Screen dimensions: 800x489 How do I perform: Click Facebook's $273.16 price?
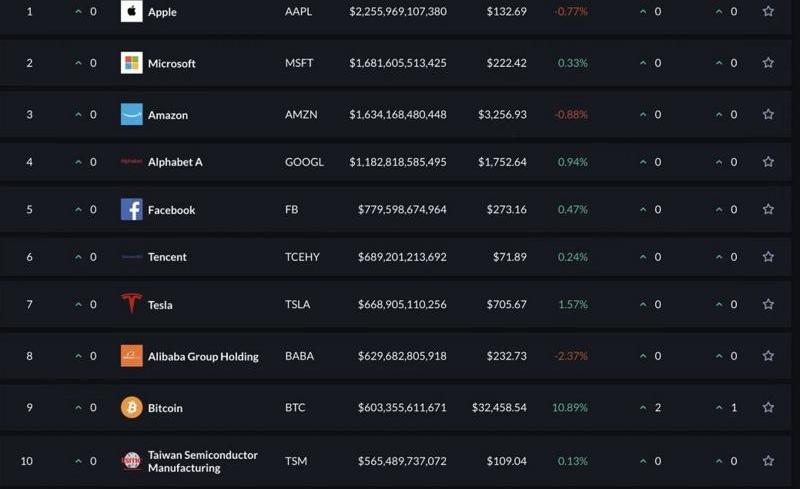point(504,210)
